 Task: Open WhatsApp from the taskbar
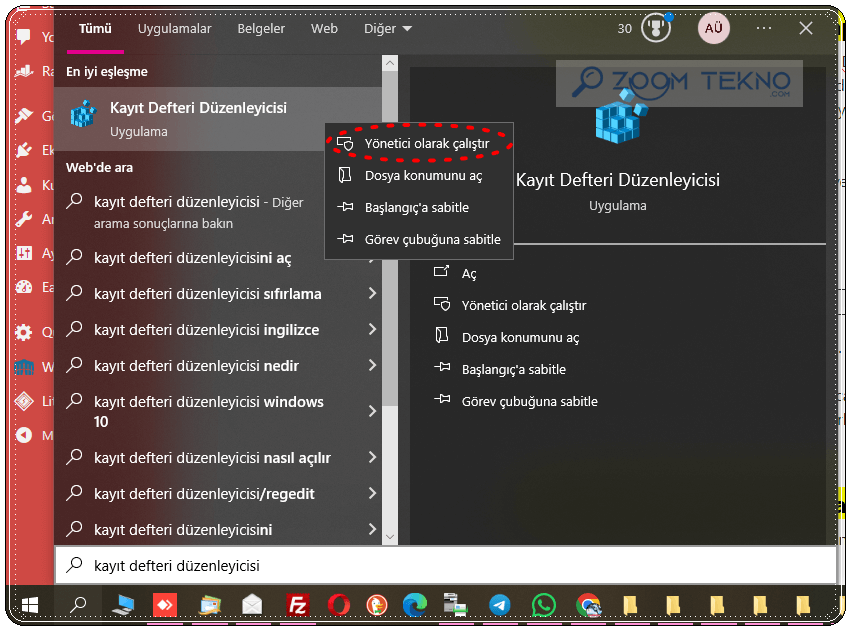(543, 604)
